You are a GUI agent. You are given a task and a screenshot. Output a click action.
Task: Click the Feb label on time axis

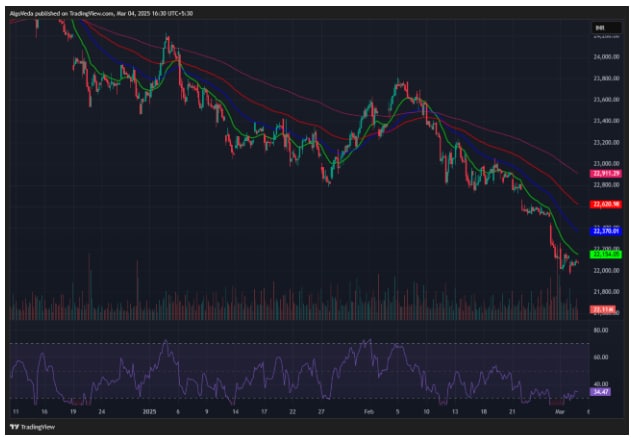[x=369, y=412]
